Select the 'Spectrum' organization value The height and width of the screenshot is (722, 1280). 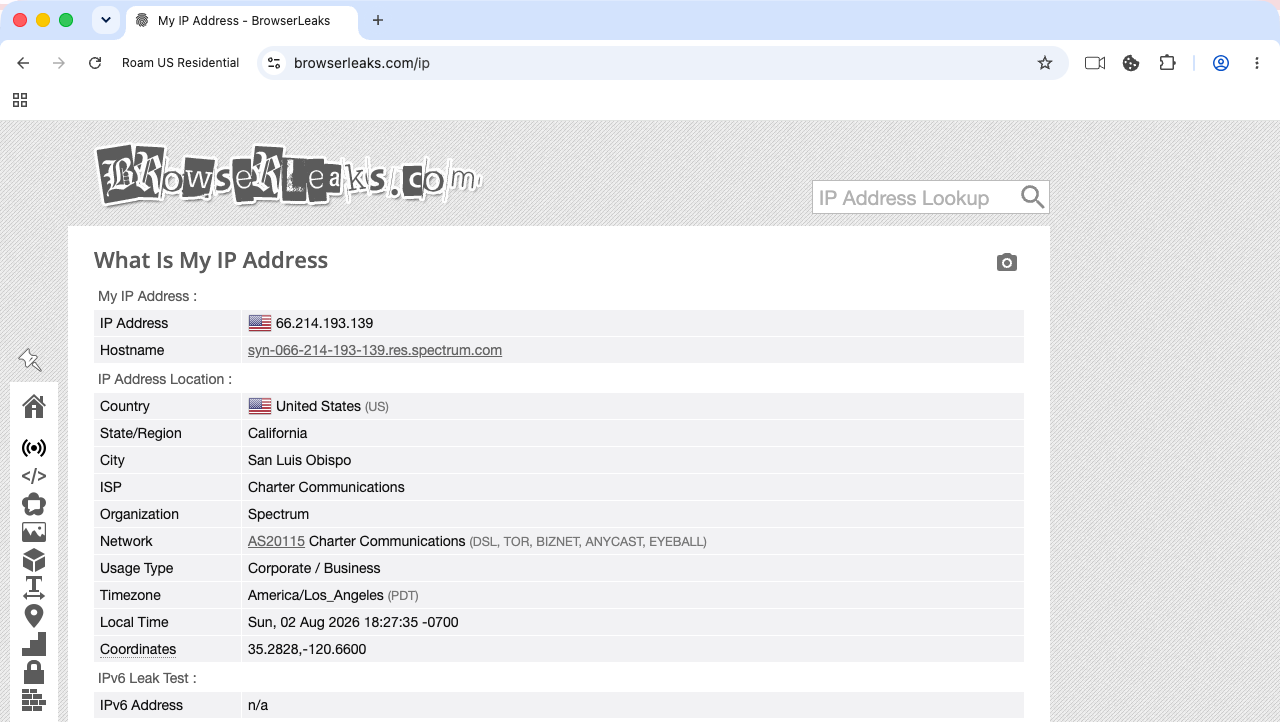pos(278,514)
